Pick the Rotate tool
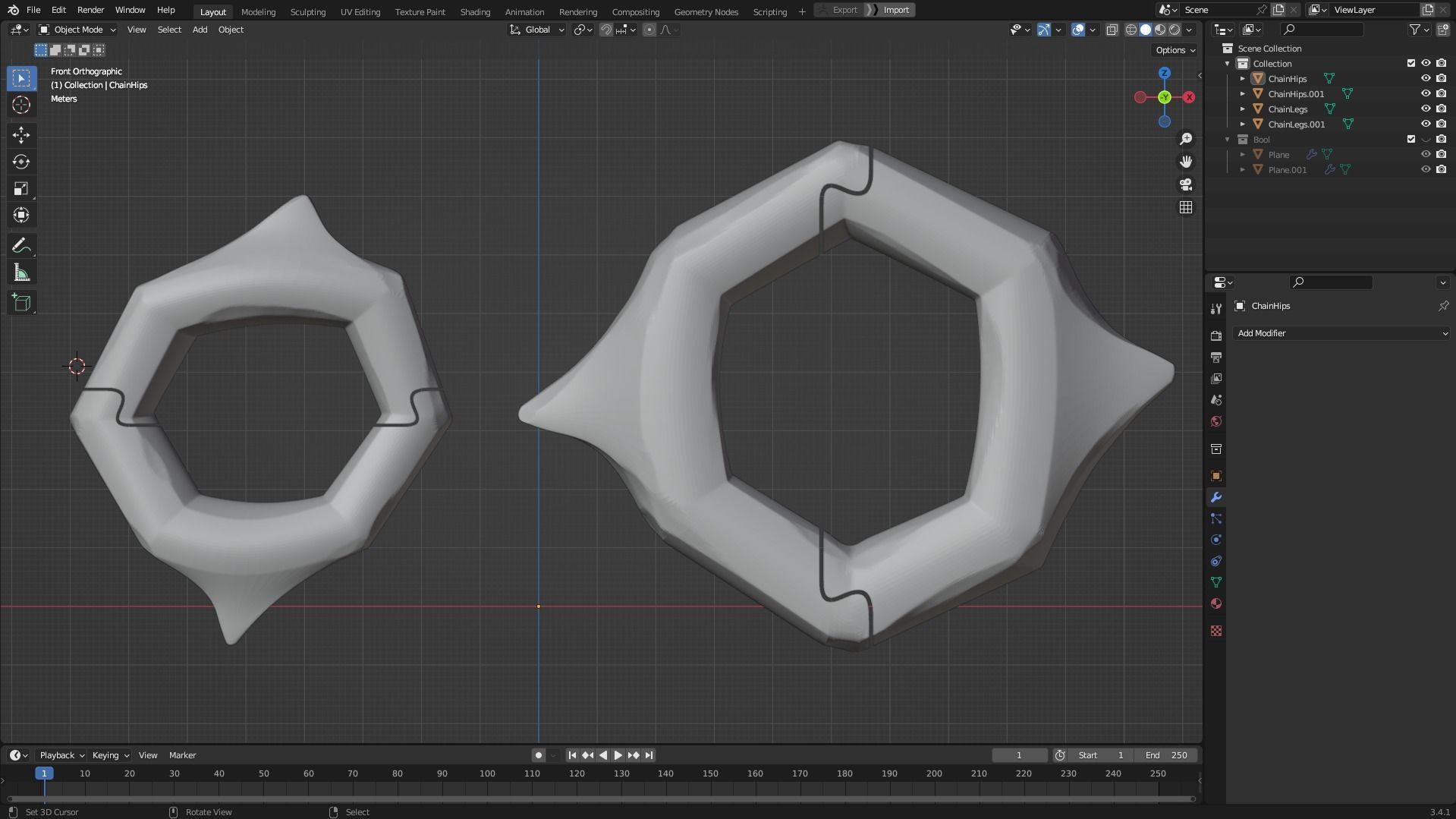The height and width of the screenshot is (819, 1456). pyautogui.click(x=21, y=162)
